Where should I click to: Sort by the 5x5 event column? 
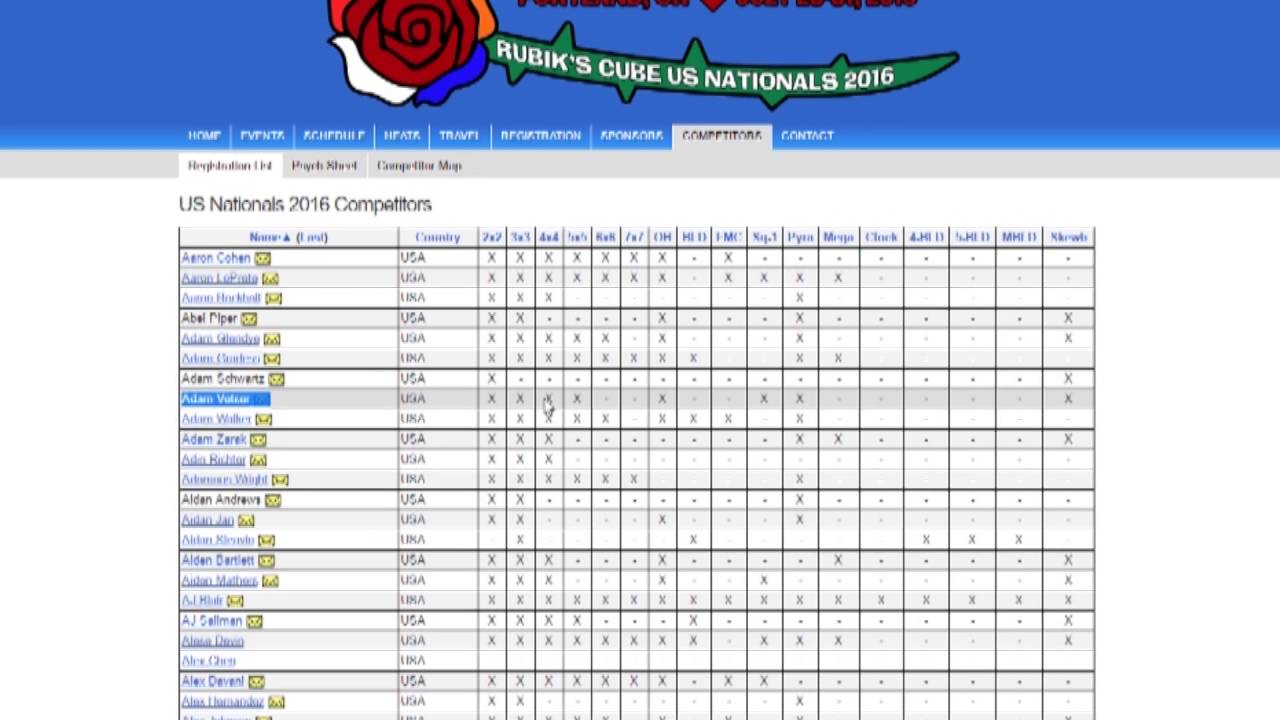tap(577, 237)
